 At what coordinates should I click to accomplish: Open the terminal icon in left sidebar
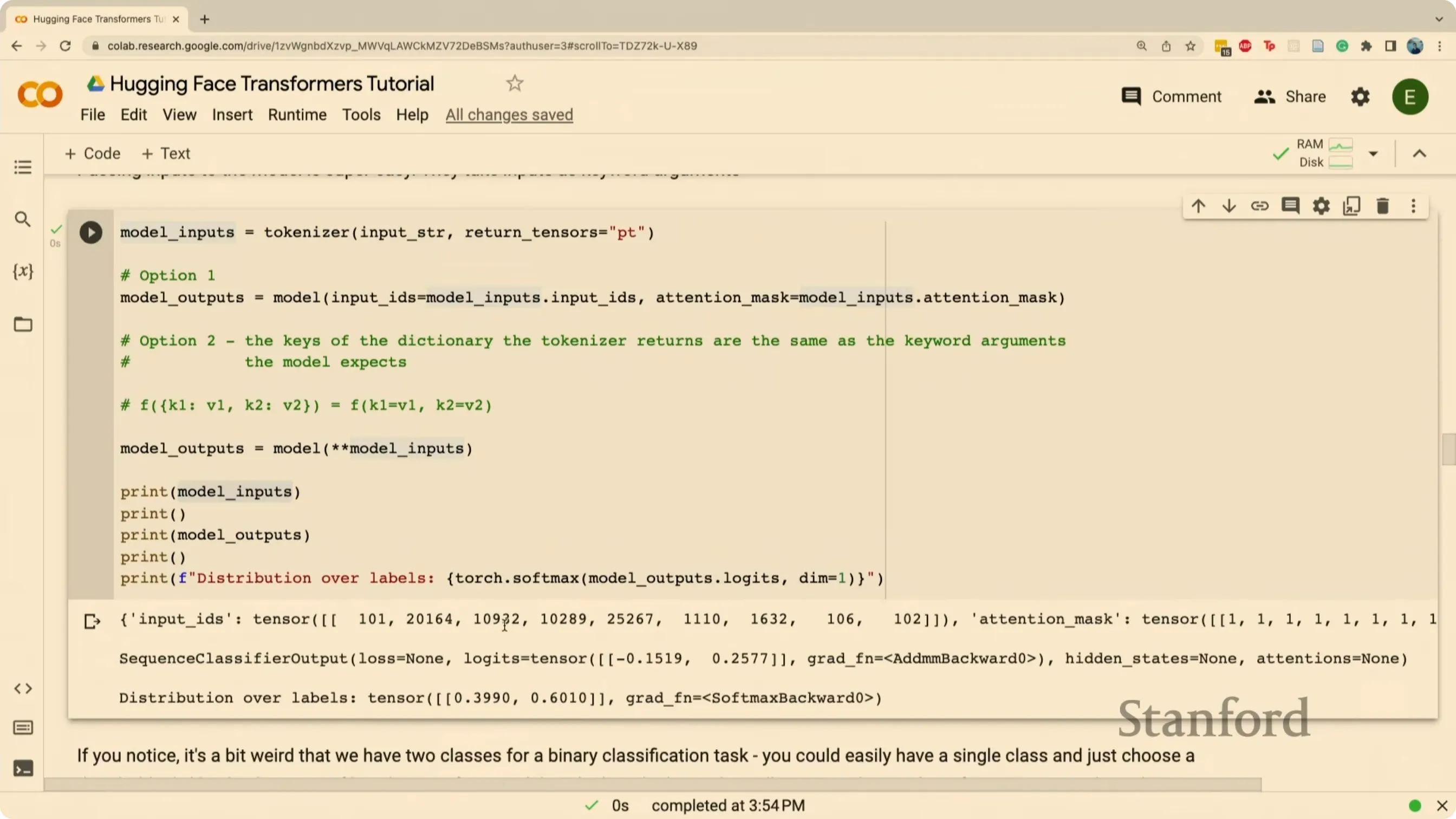click(x=23, y=769)
